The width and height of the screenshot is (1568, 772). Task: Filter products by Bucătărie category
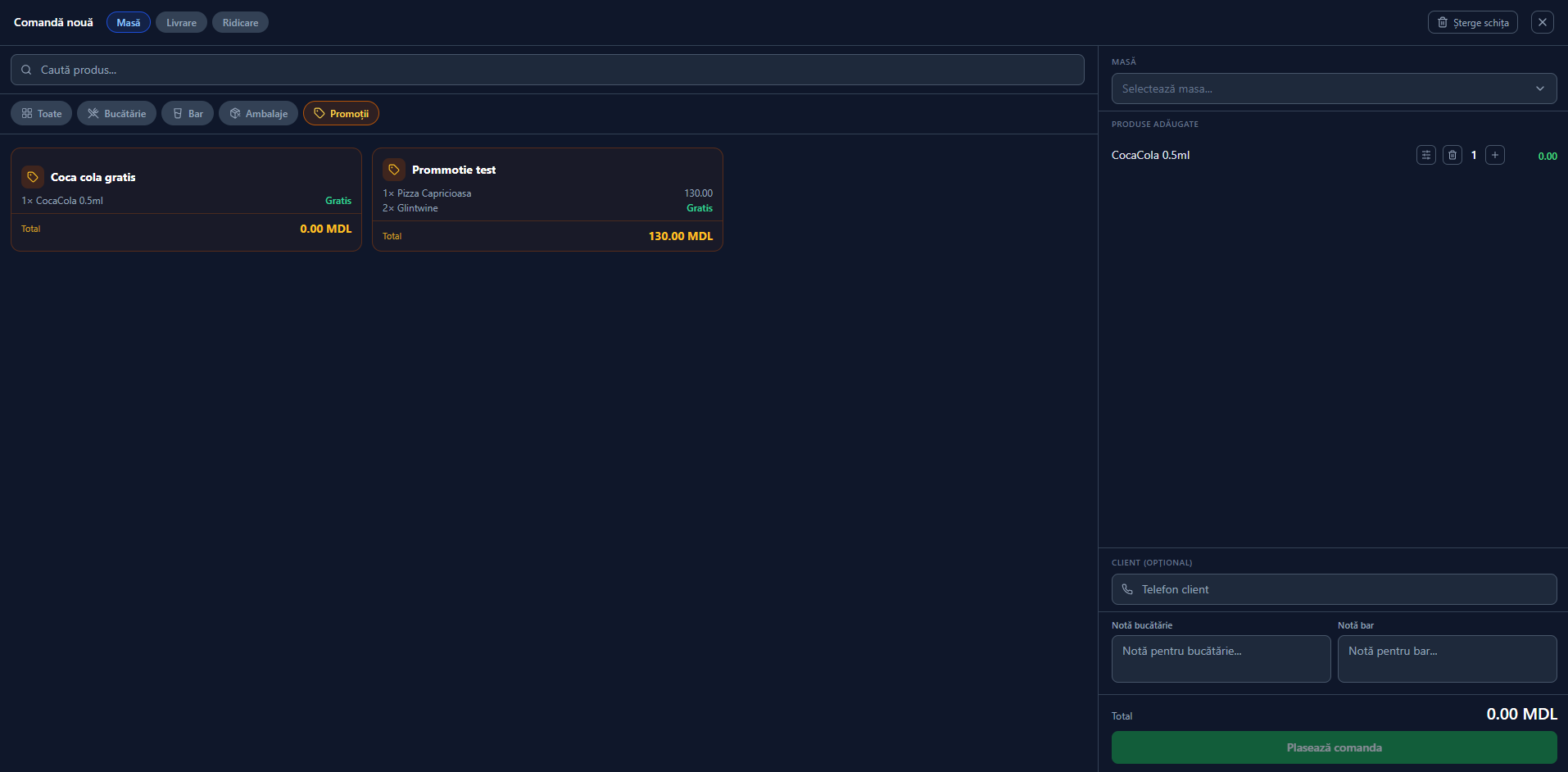point(116,113)
